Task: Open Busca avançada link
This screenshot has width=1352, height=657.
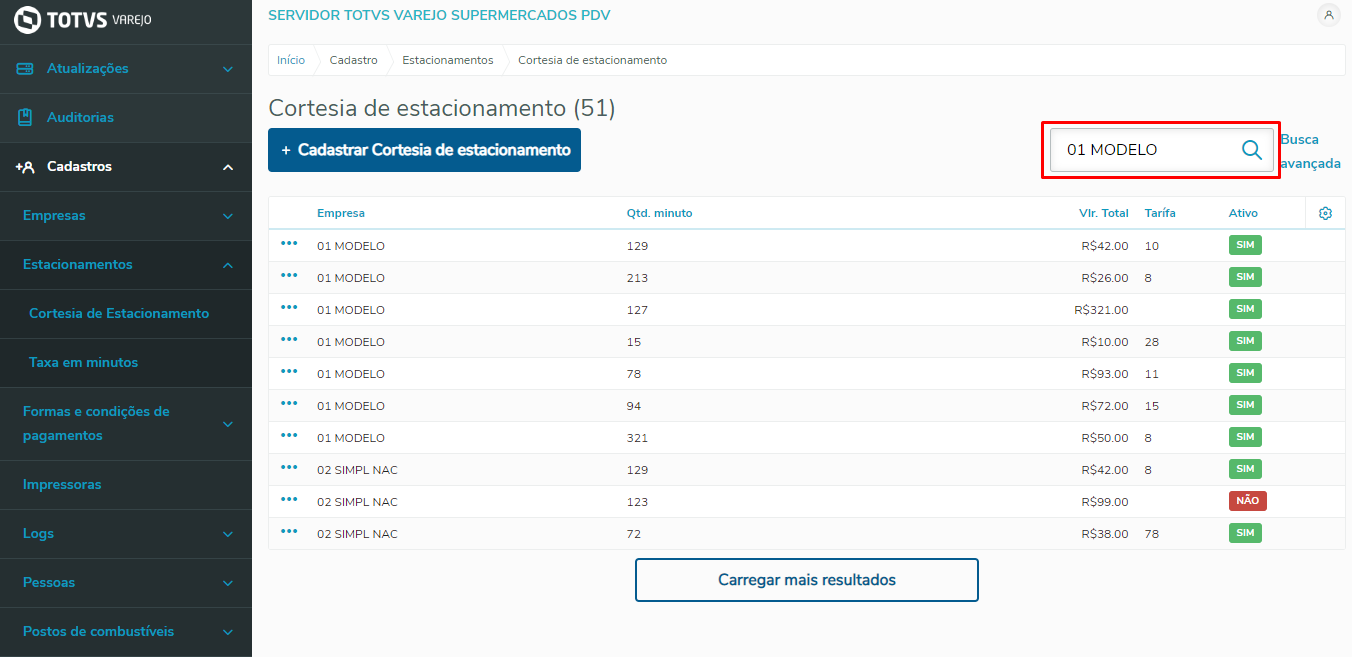Action: (x=1310, y=152)
